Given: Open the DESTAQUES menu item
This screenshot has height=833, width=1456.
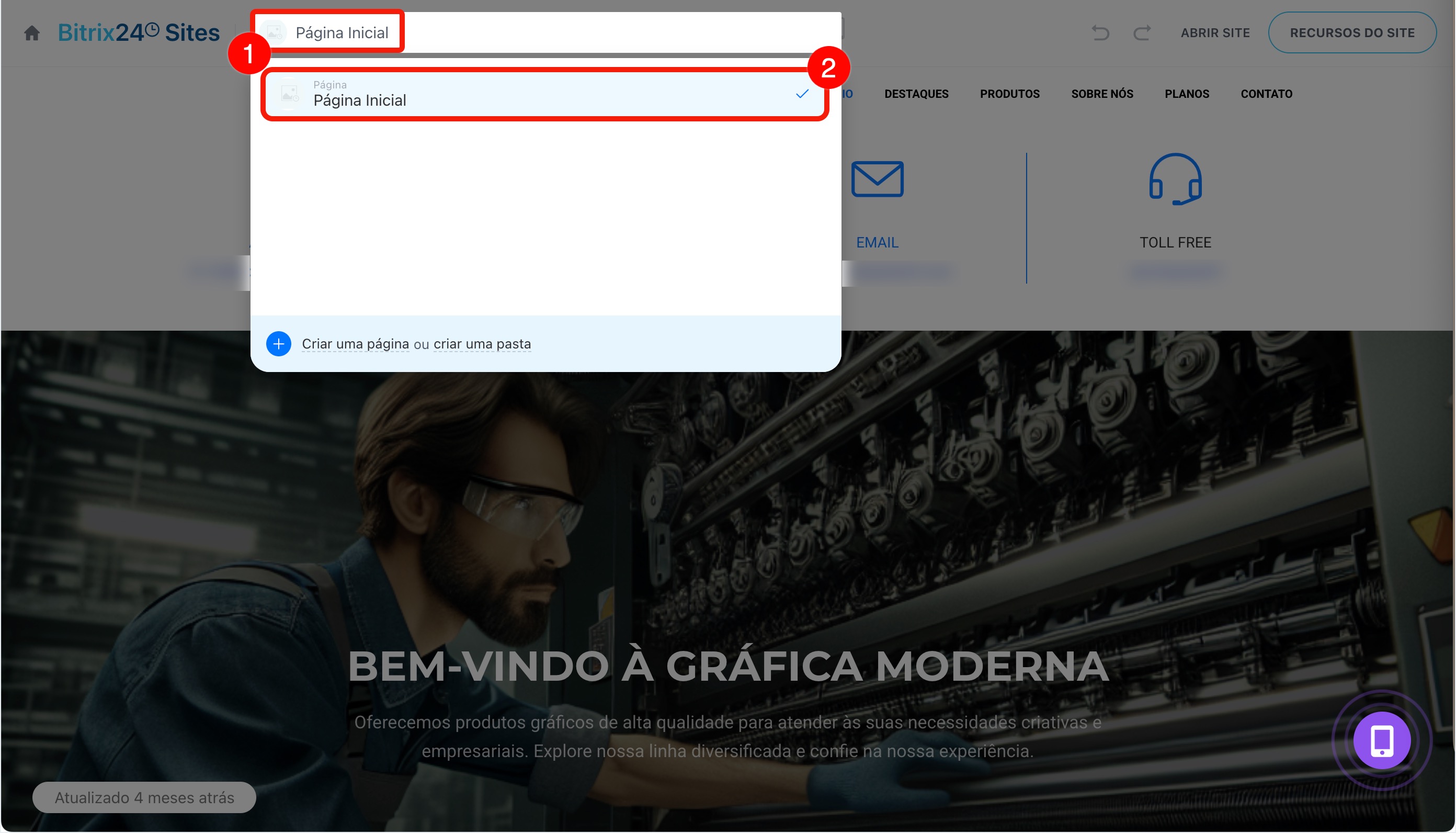Looking at the screenshot, I should [916, 94].
